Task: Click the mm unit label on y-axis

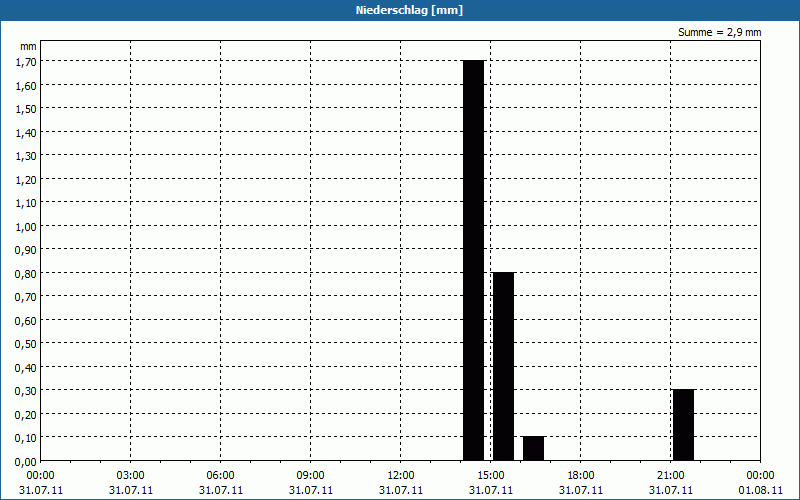Action: coord(28,46)
